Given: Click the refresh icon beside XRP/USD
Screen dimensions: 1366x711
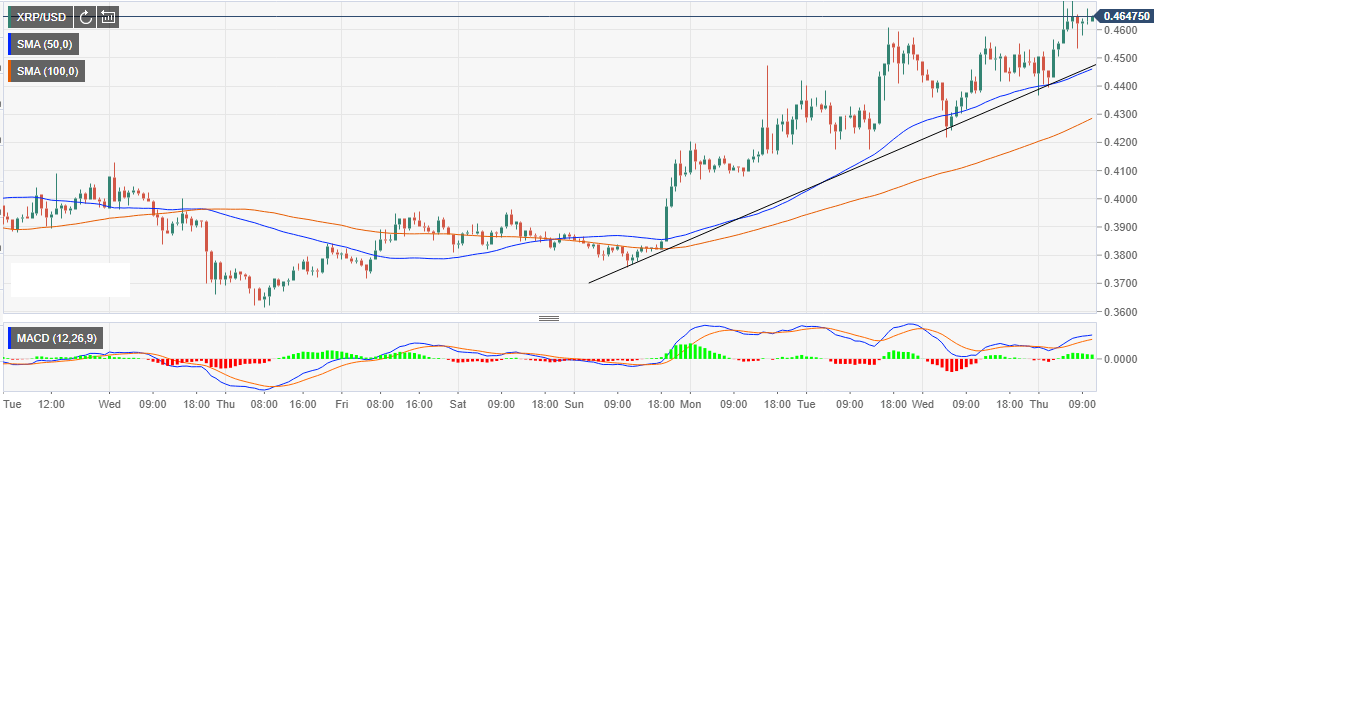Looking at the screenshot, I should point(85,17).
